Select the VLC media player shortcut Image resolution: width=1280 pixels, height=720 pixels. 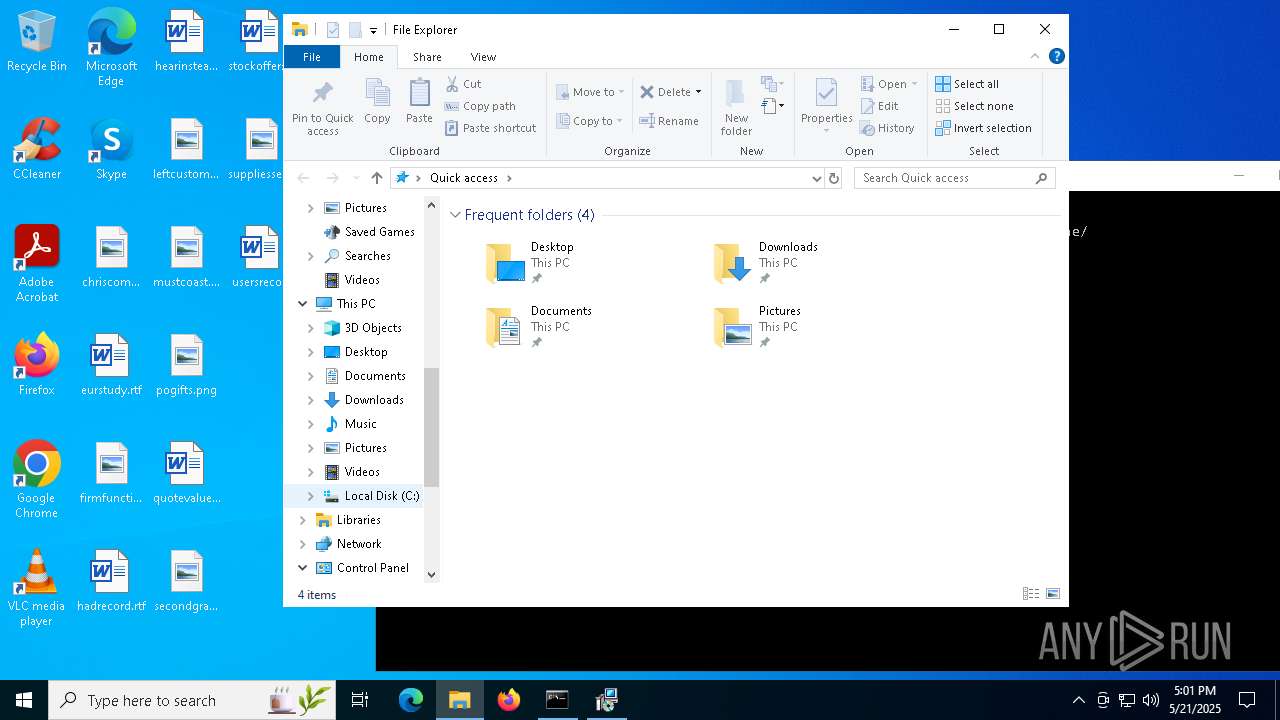pyautogui.click(x=37, y=588)
